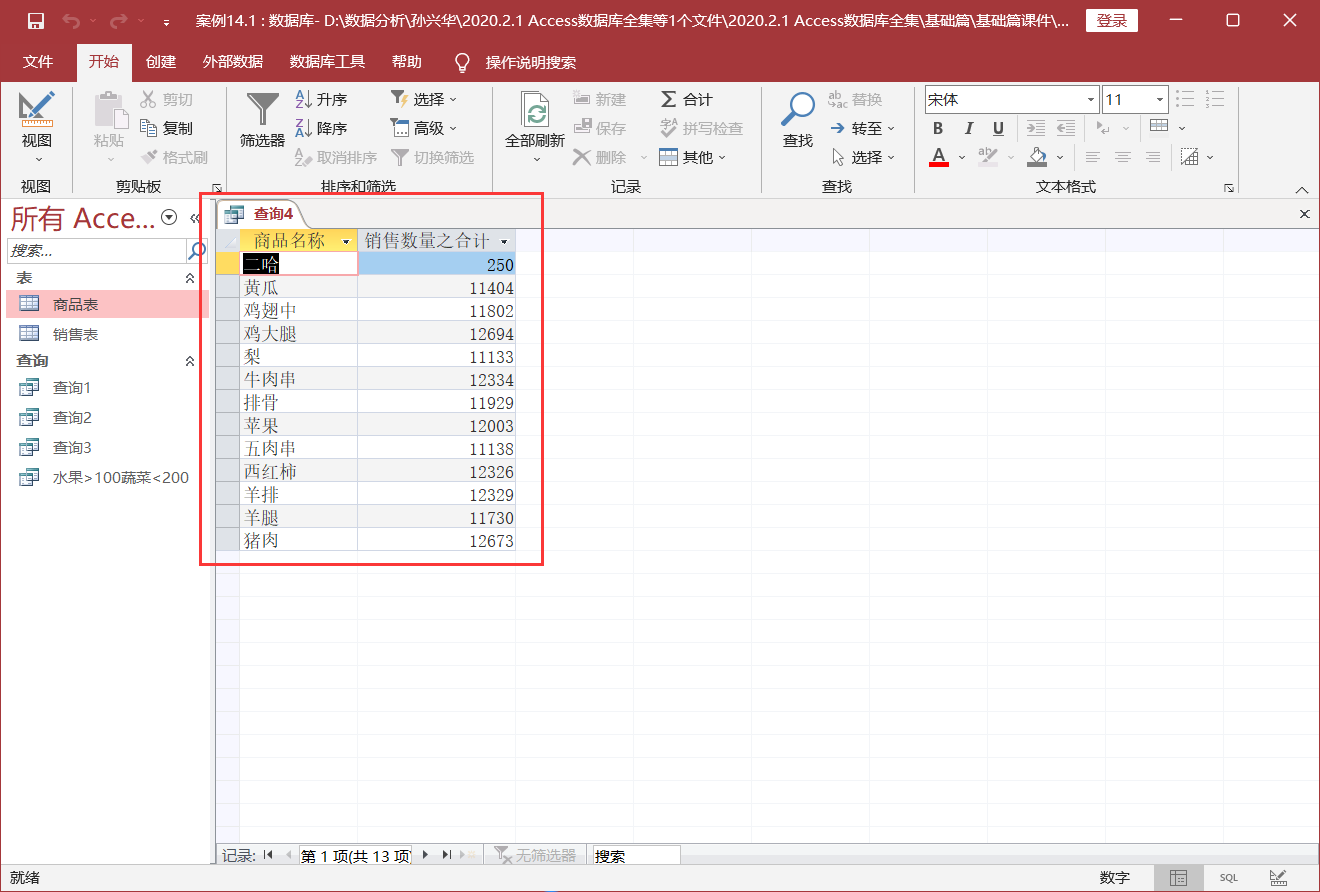
Task: Click the Totals (合计) sigma button
Action: tap(686, 99)
